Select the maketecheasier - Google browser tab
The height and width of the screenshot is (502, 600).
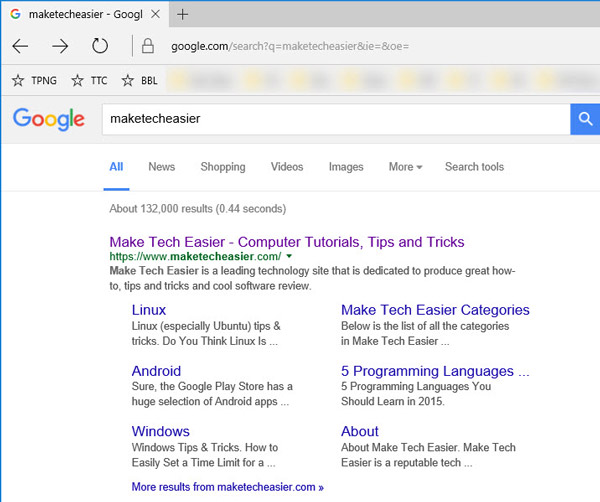[x=85, y=14]
